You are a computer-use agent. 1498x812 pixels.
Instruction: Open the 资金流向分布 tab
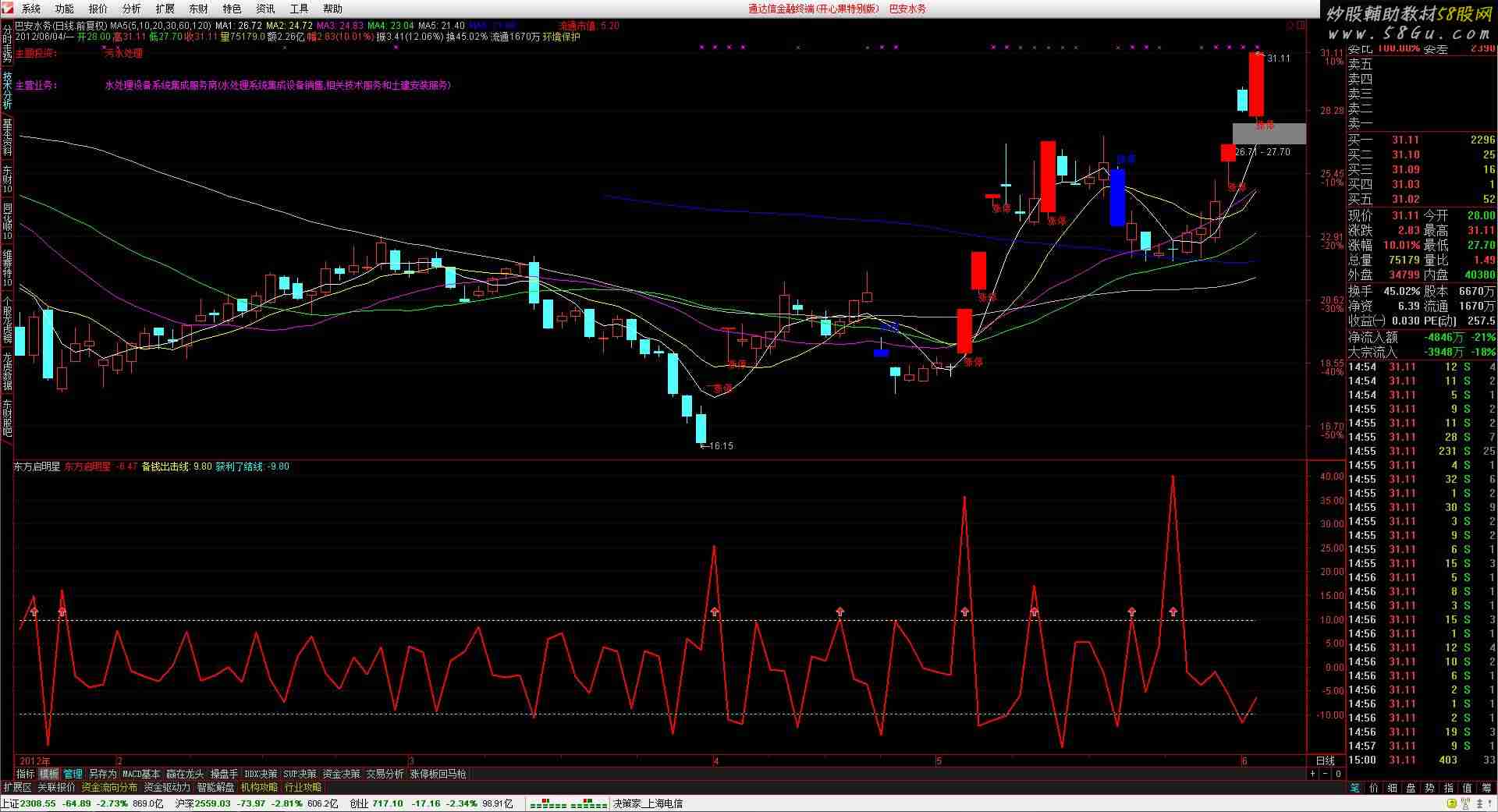click(109, 788)
